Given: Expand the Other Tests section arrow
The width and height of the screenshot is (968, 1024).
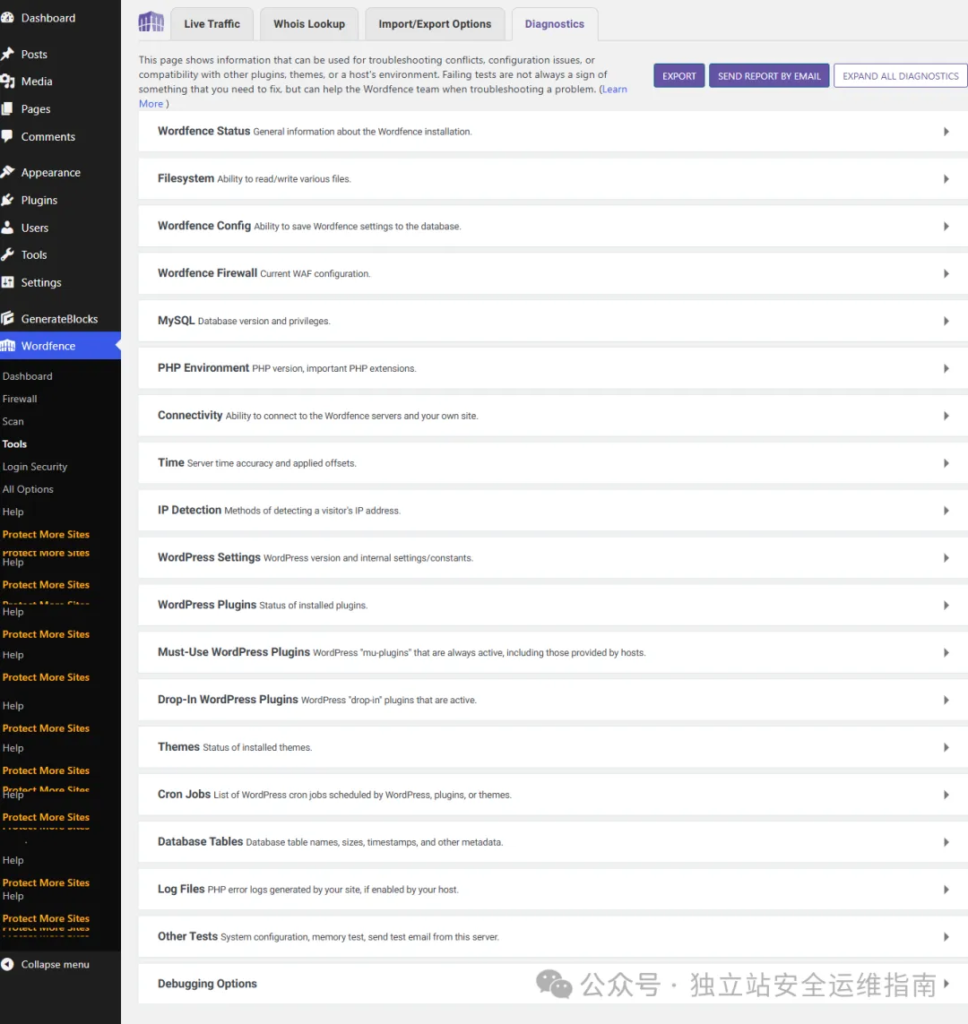Looking at the screenshot, I should point(946,936).
